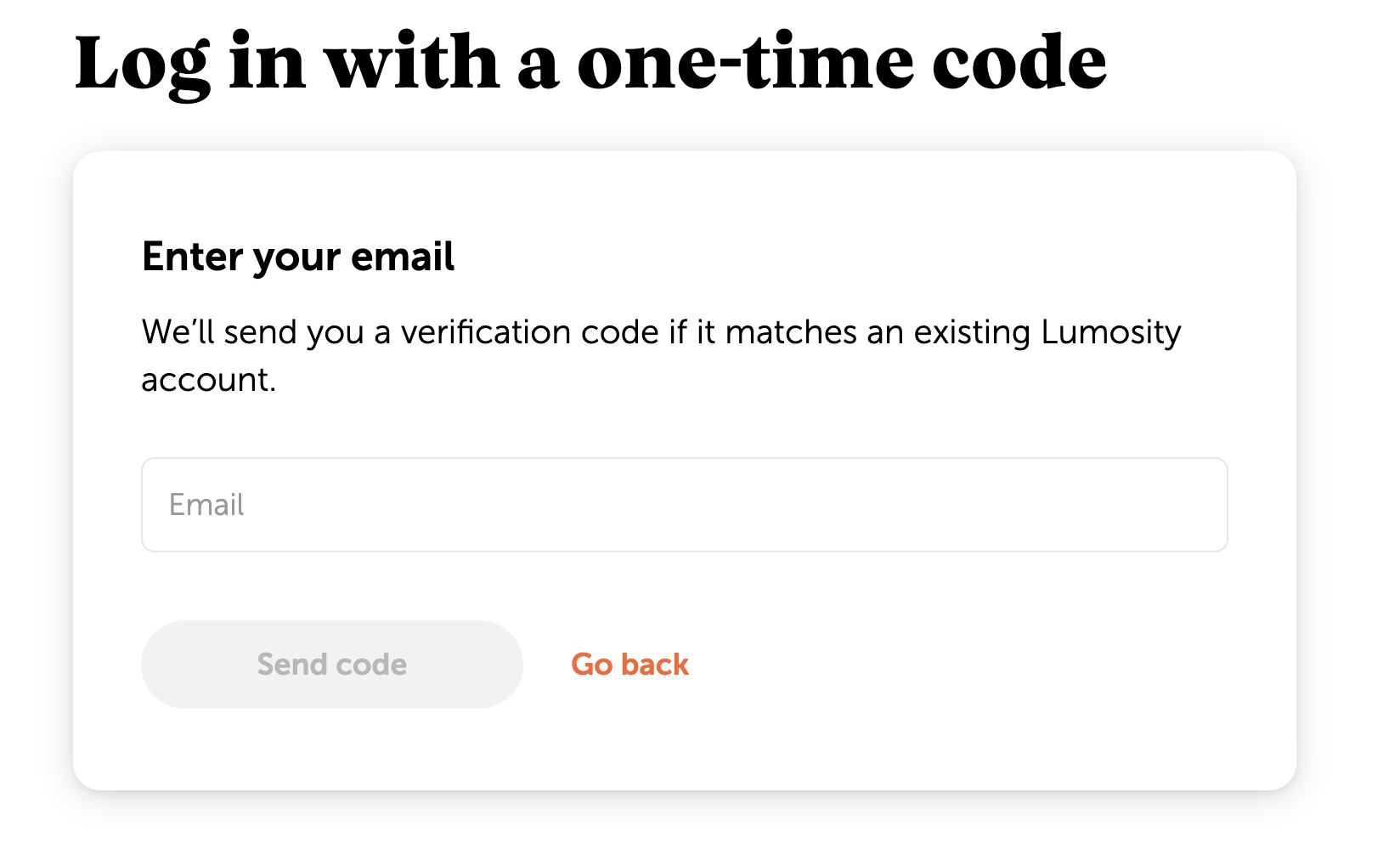Click into the Email input field
This screenshot has width=1400, height=843.
click(x=684, y=505)
